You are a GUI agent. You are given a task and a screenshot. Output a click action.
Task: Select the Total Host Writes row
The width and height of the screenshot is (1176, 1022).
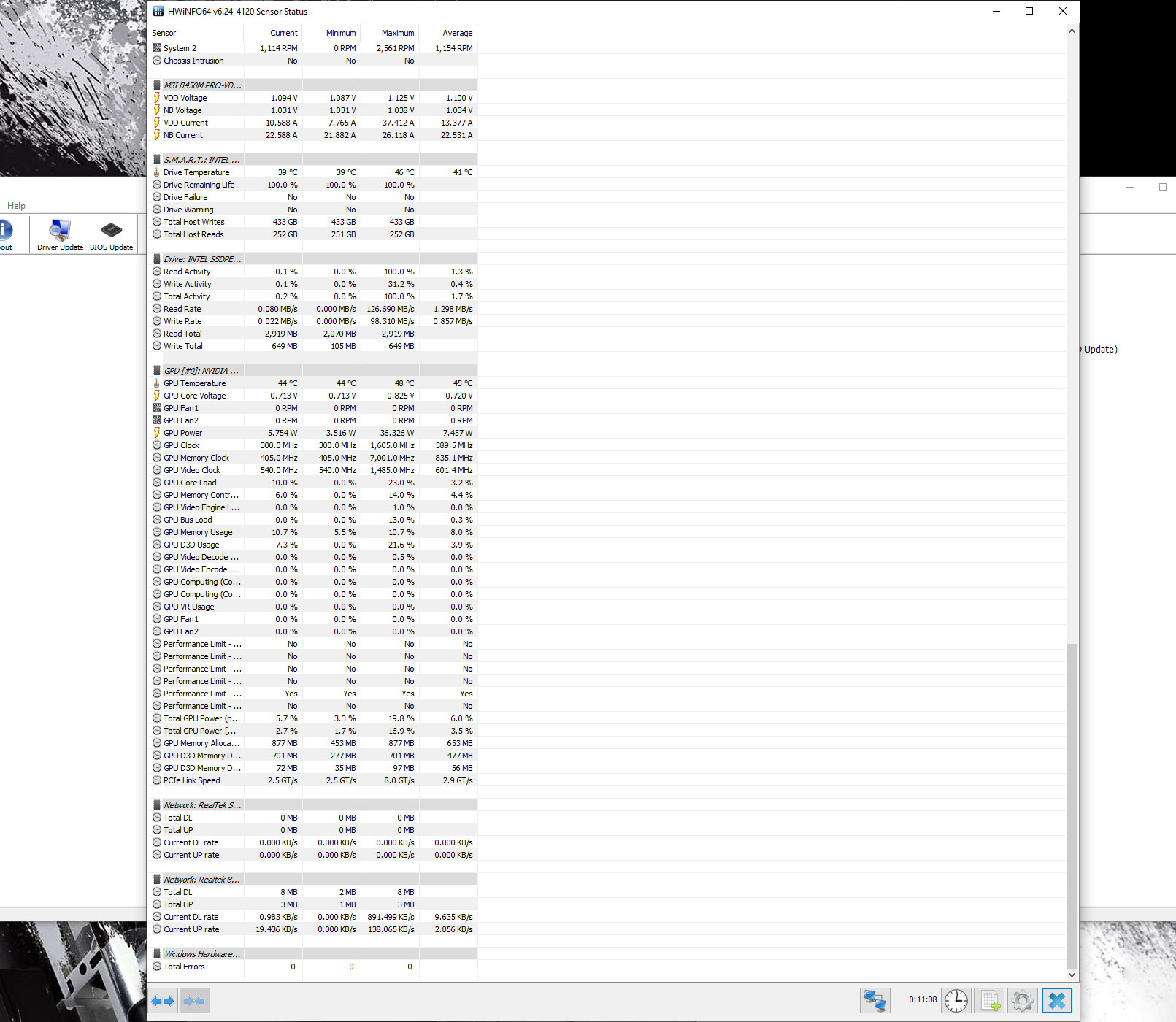(x=314, y=222)
